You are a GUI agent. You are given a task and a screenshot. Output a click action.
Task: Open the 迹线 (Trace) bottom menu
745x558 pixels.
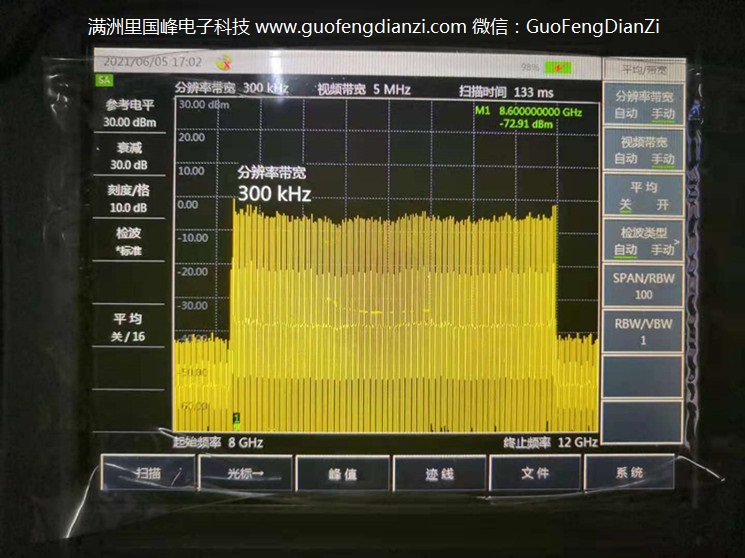(439, 473)
